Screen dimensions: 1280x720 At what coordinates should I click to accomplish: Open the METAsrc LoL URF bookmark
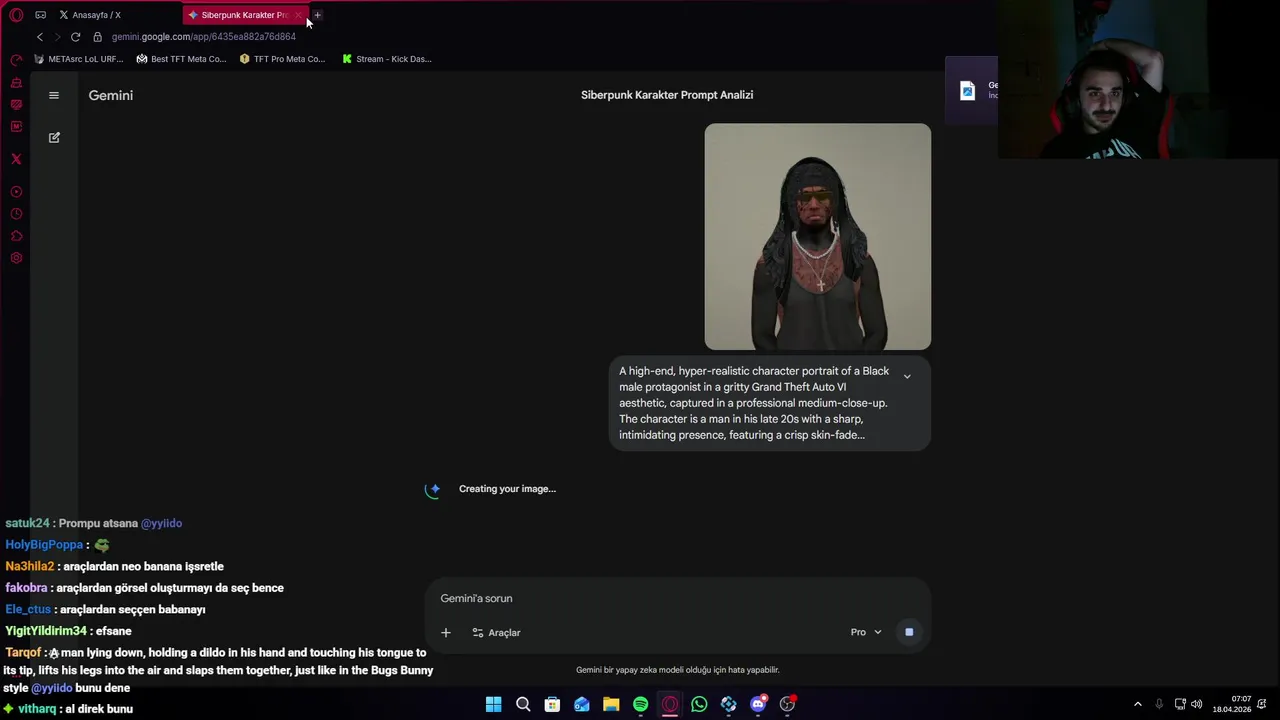79,59
